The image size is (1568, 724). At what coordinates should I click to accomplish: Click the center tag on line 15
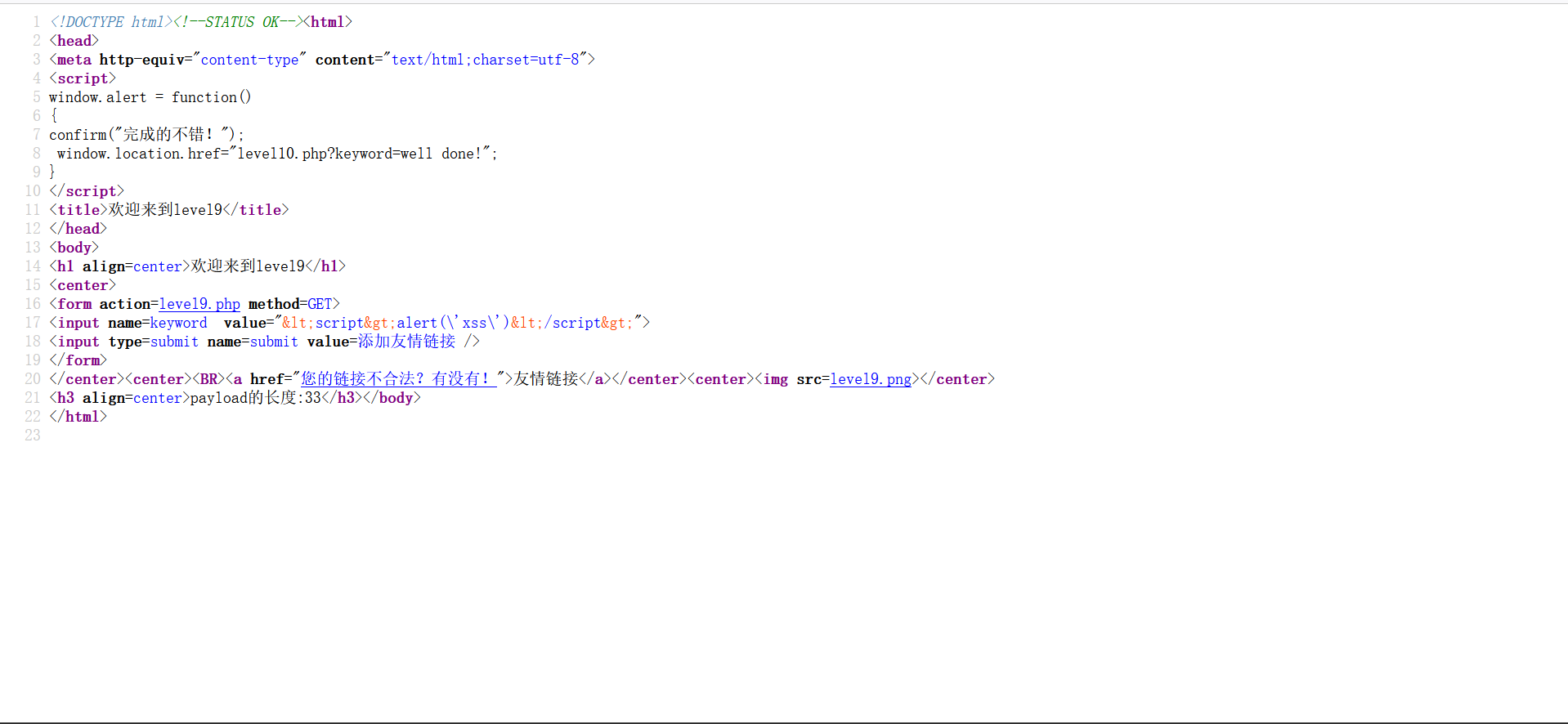[83, 285]
